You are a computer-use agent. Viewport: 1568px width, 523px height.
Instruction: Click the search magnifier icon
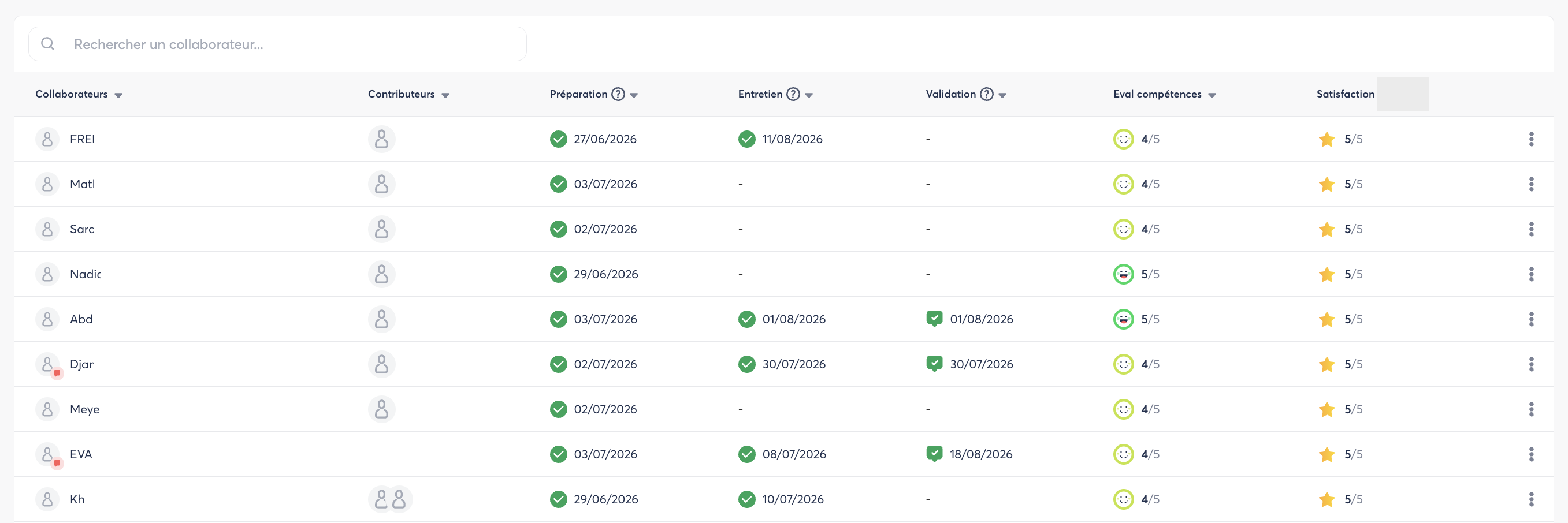pyautogui.click(x=47, y=44)
